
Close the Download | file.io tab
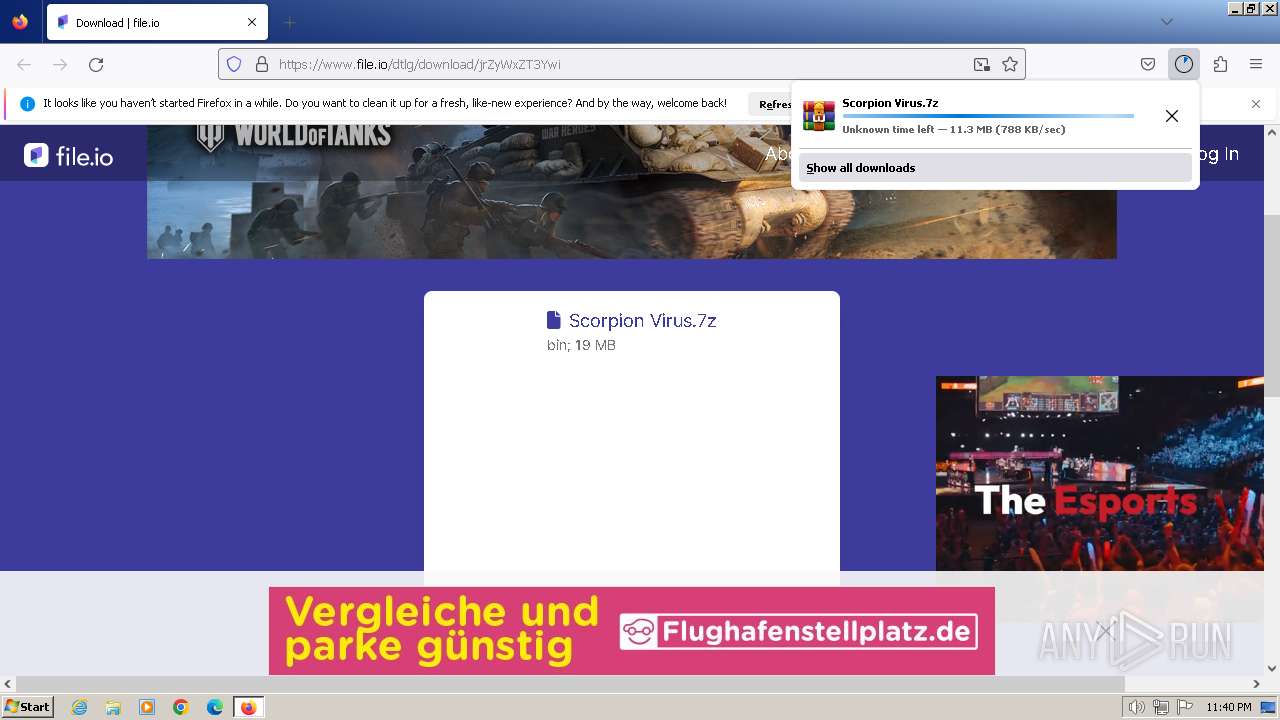252,22
